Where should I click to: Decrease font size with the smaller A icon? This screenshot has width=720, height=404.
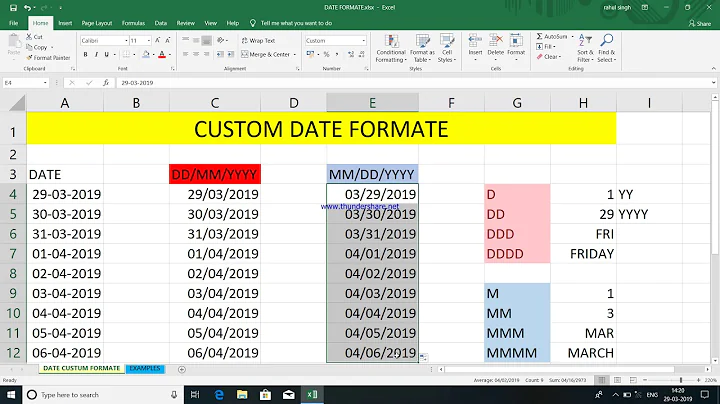pyautogui.click(x=168, y=40)
